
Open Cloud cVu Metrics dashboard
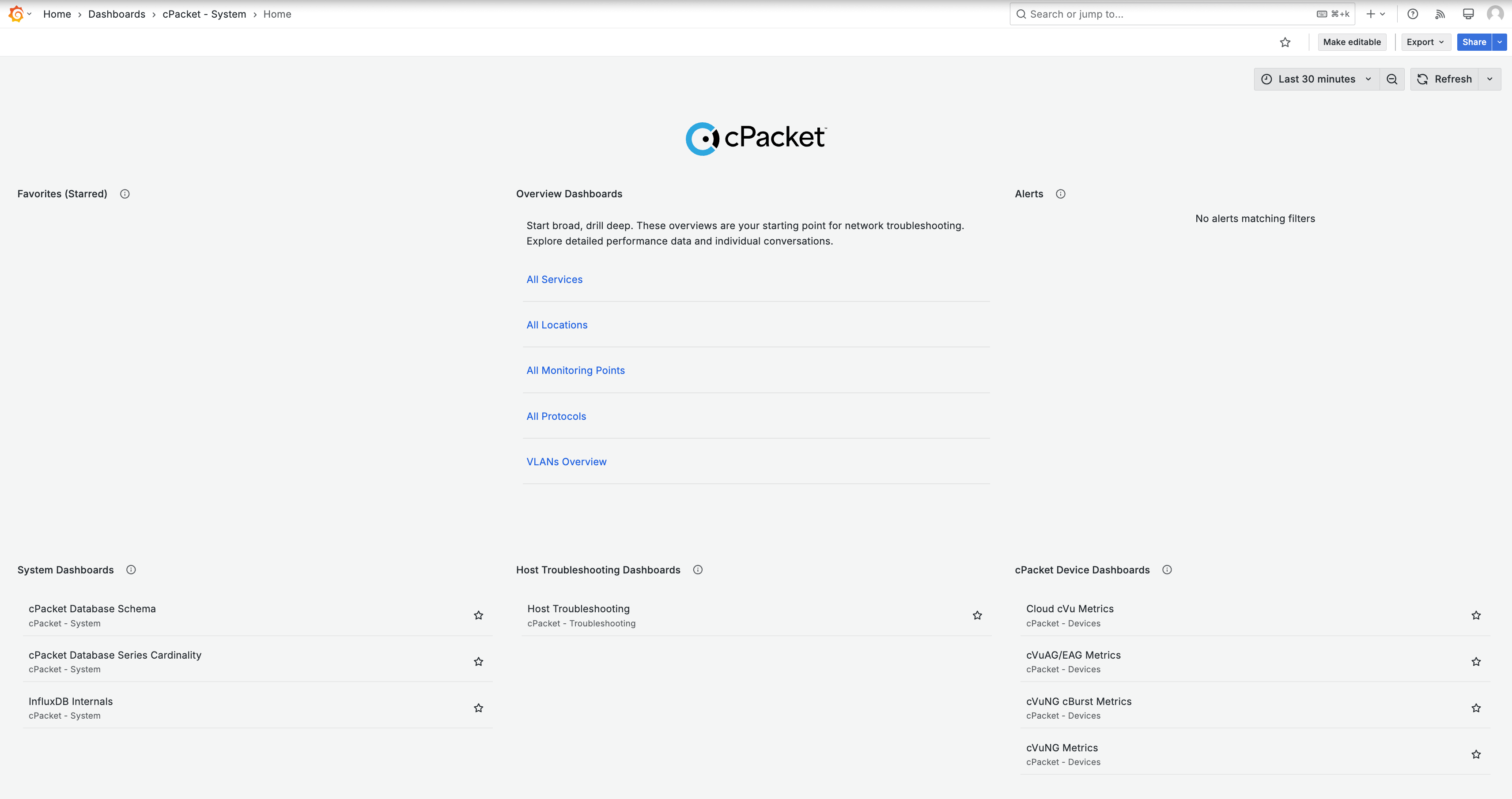pyautogui.click(x=1070, y=609)
